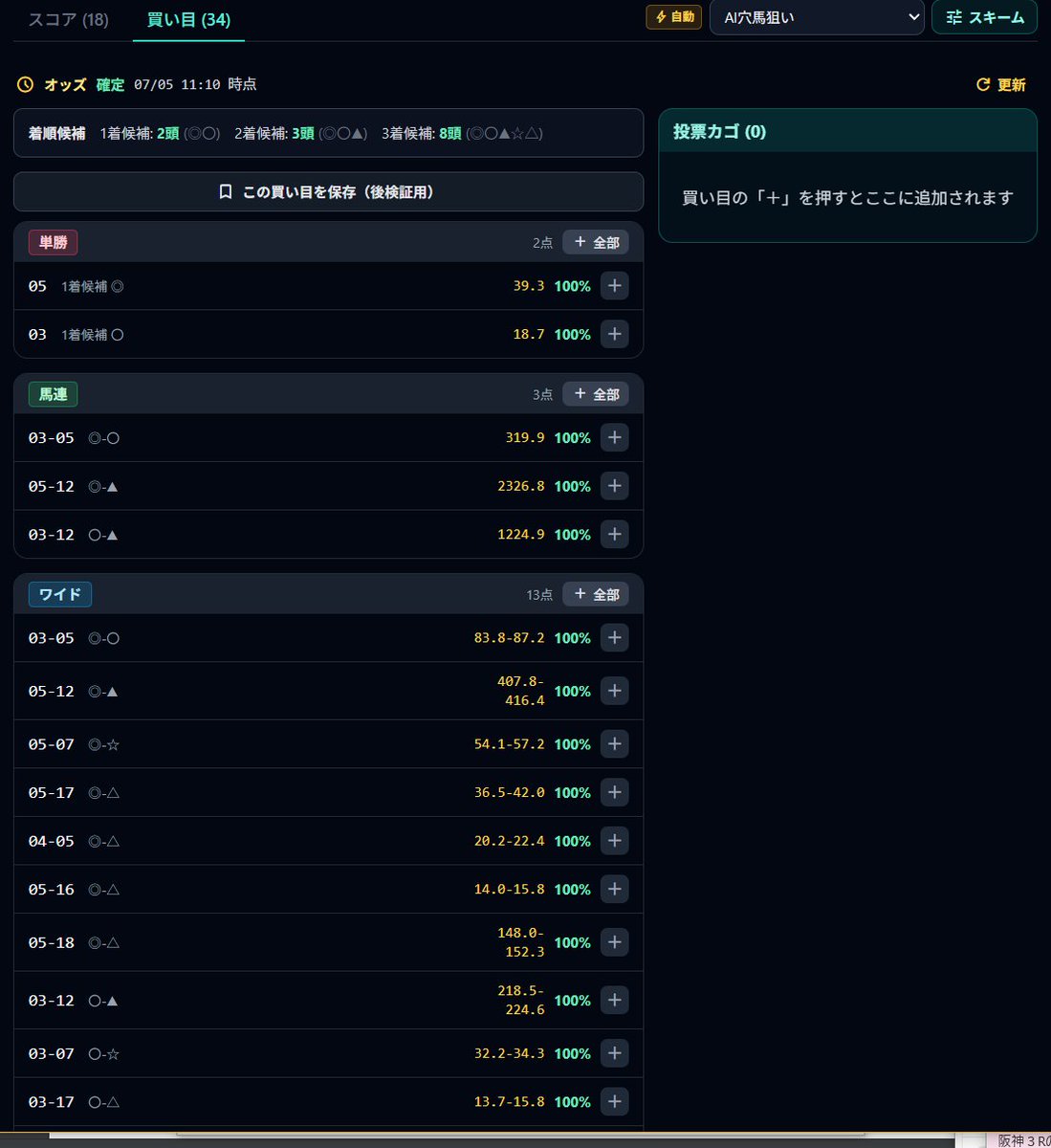Add ワイド 05-17 bet with plus icon
The width and height of the screenshot is (1051, 1148).
pyautogui.click(x=614, y=792)
